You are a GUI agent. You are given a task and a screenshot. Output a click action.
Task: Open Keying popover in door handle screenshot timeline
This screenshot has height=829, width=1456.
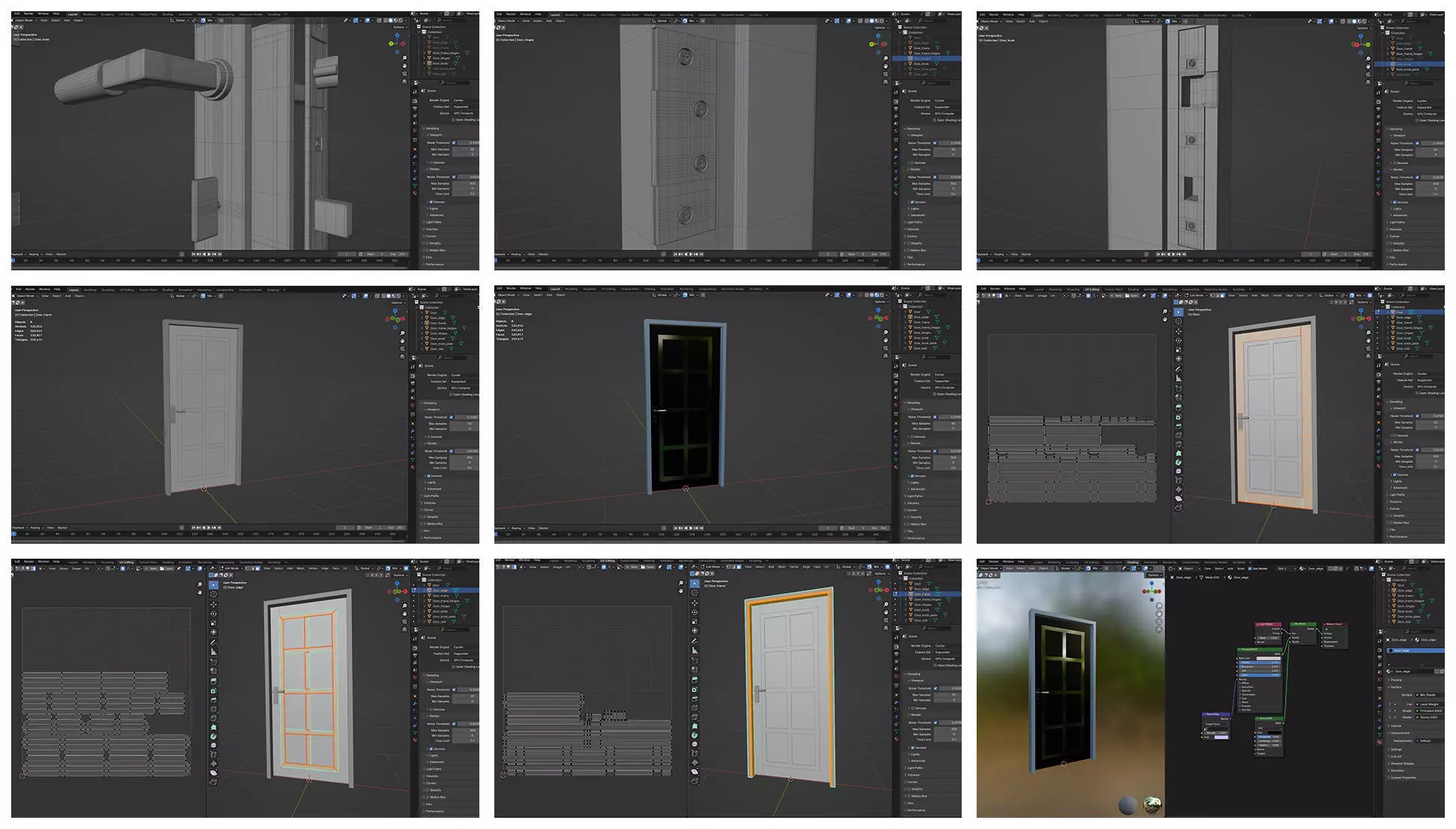pyautogui.click(x=36, y=254)
